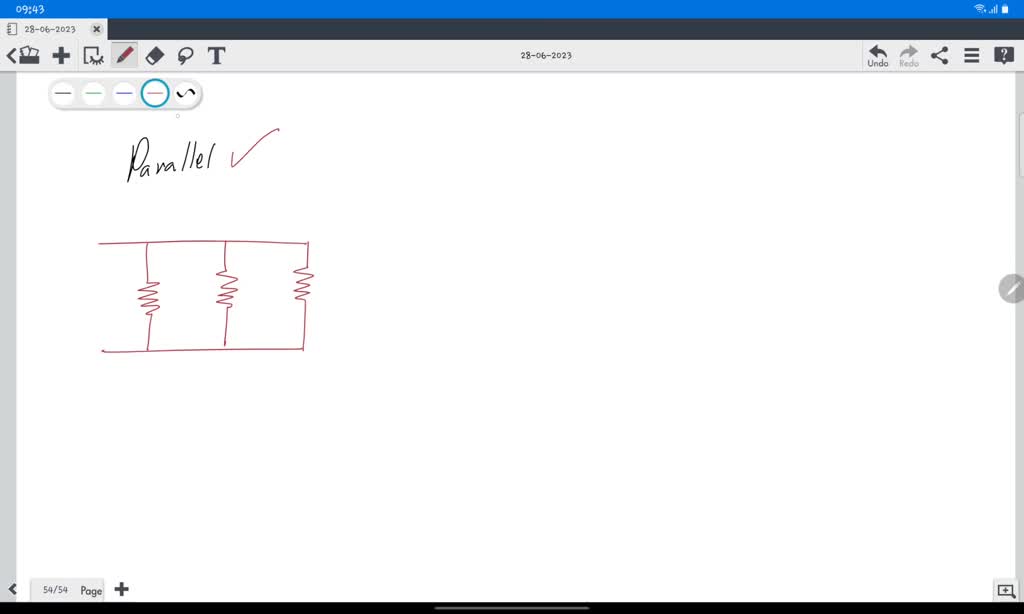The height and width of the screenshot is (614, 1024).
Task: Go to previous page arrow
Action: (12, 589)
